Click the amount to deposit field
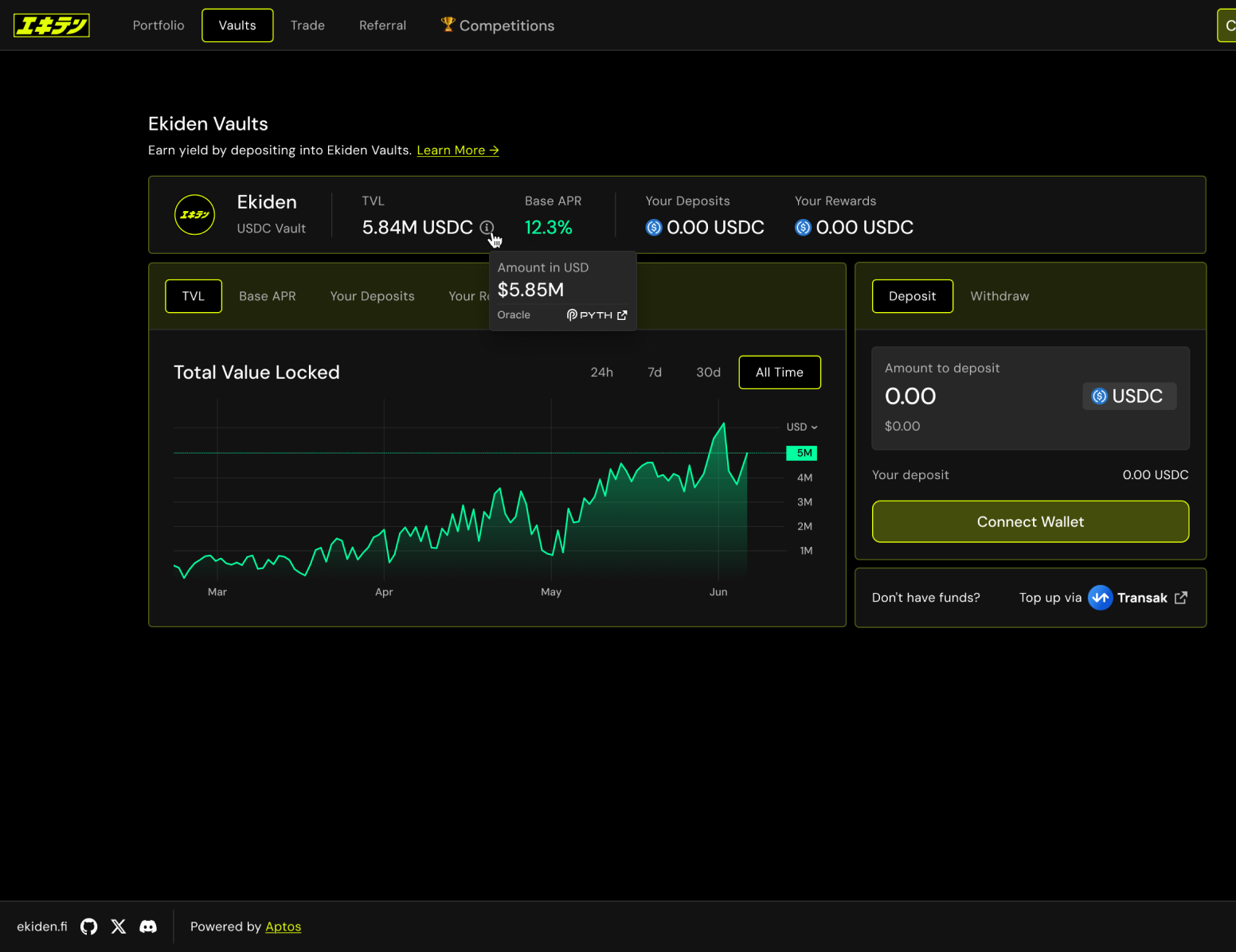This screenshot has height=952, width=1236. pos(1031,398)
